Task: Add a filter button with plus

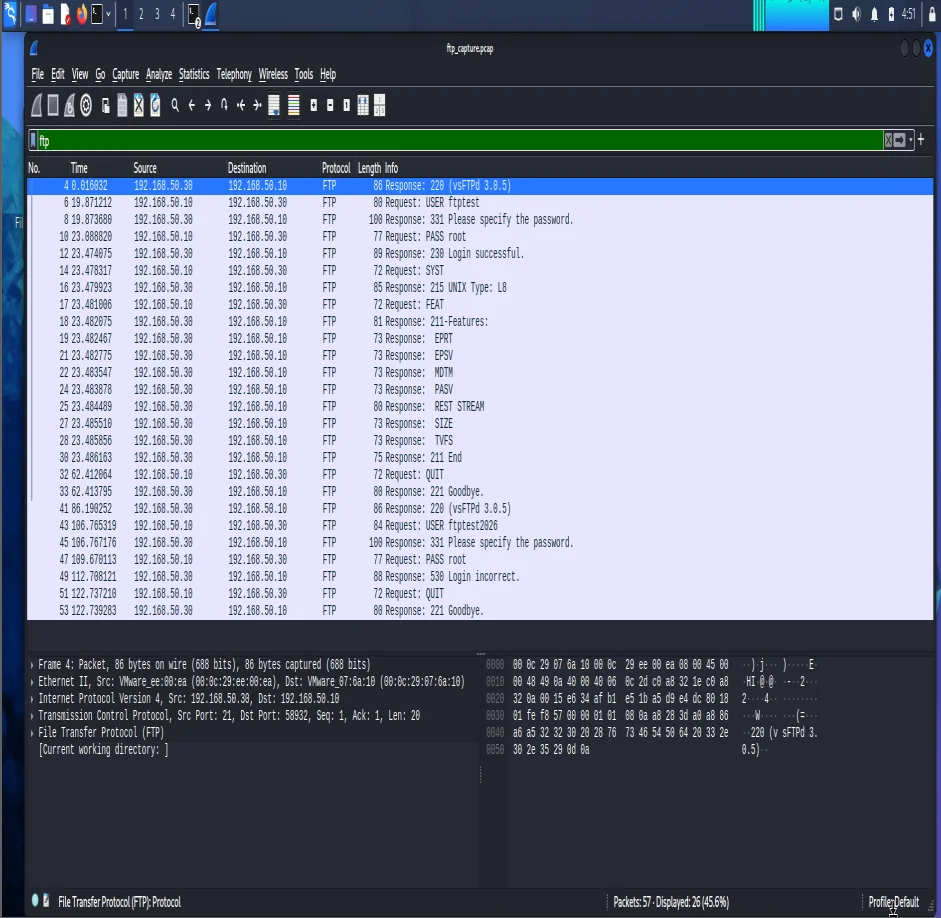Action: pyautogui.click(x=921, y=140)
